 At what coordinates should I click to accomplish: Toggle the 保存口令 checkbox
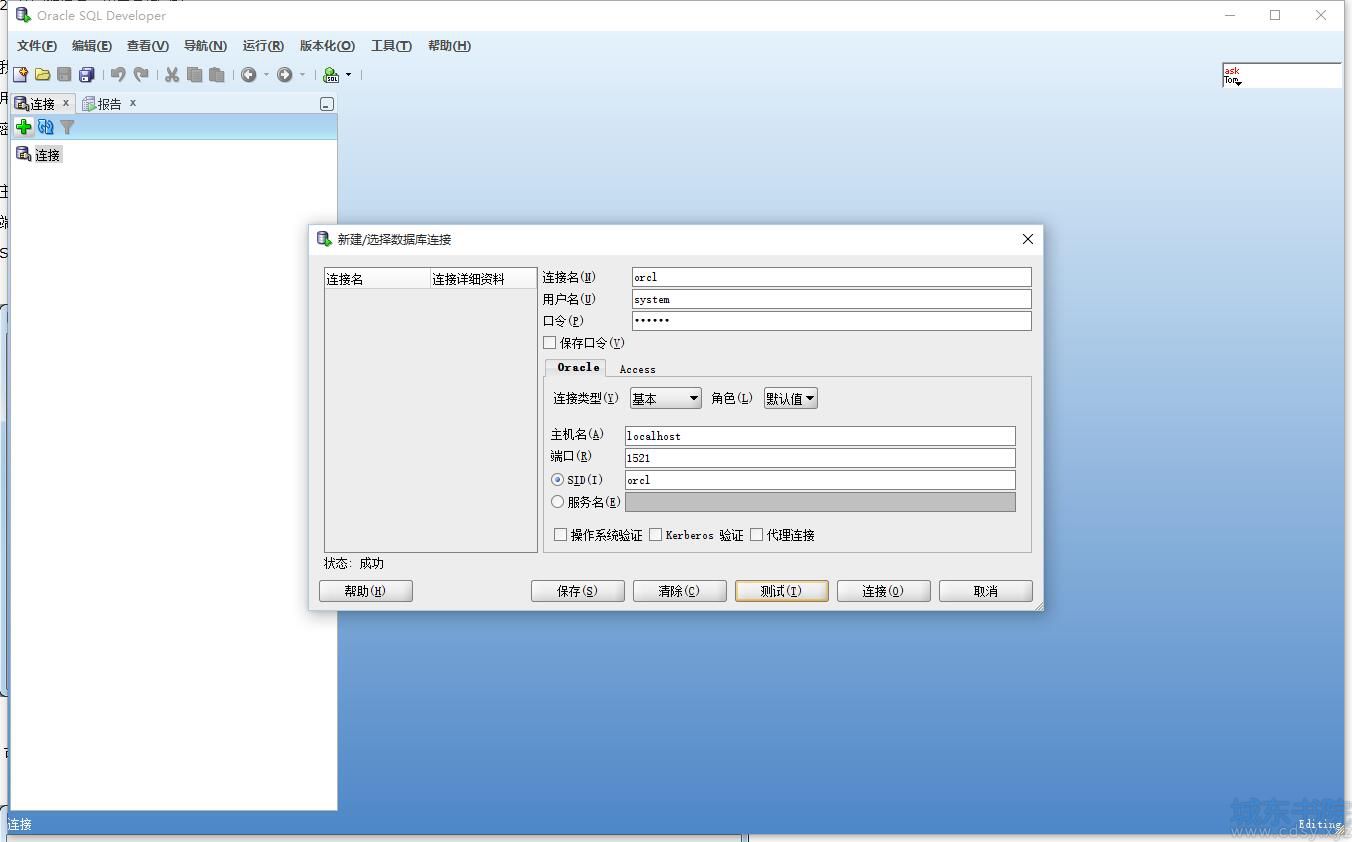pyautogui.click(x=549, y=343)
